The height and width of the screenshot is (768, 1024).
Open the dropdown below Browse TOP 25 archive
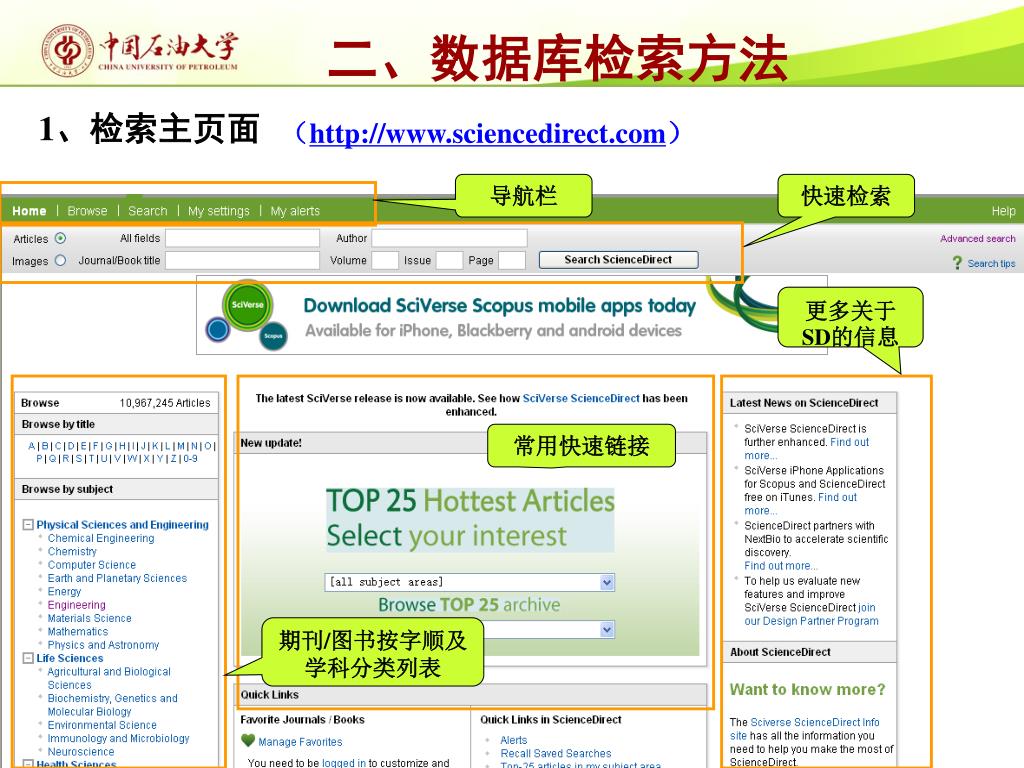(607, 630)
